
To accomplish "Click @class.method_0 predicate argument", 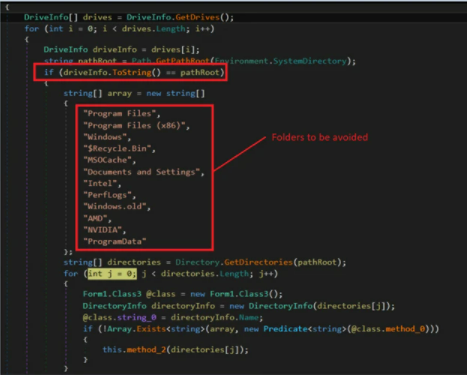I will coord(387,329).
